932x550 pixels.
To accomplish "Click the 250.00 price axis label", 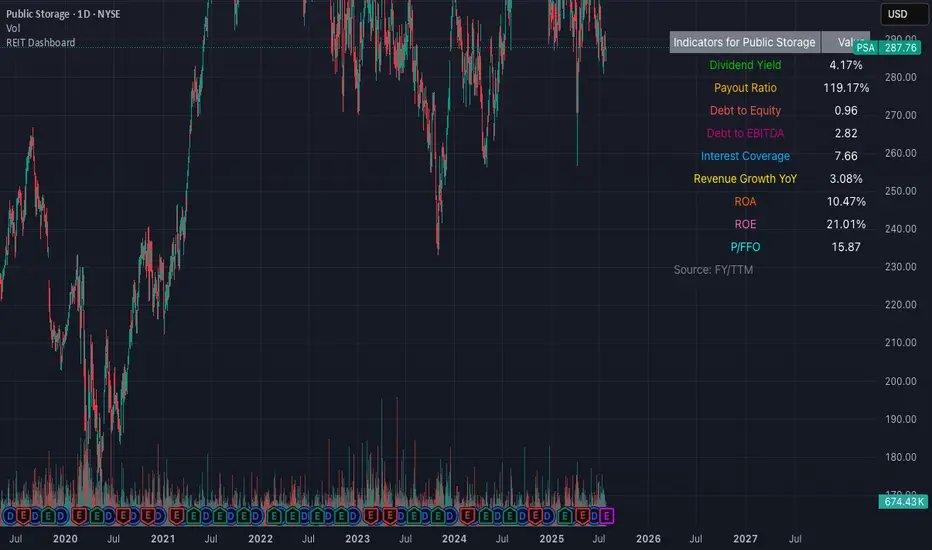I will 900,191.
